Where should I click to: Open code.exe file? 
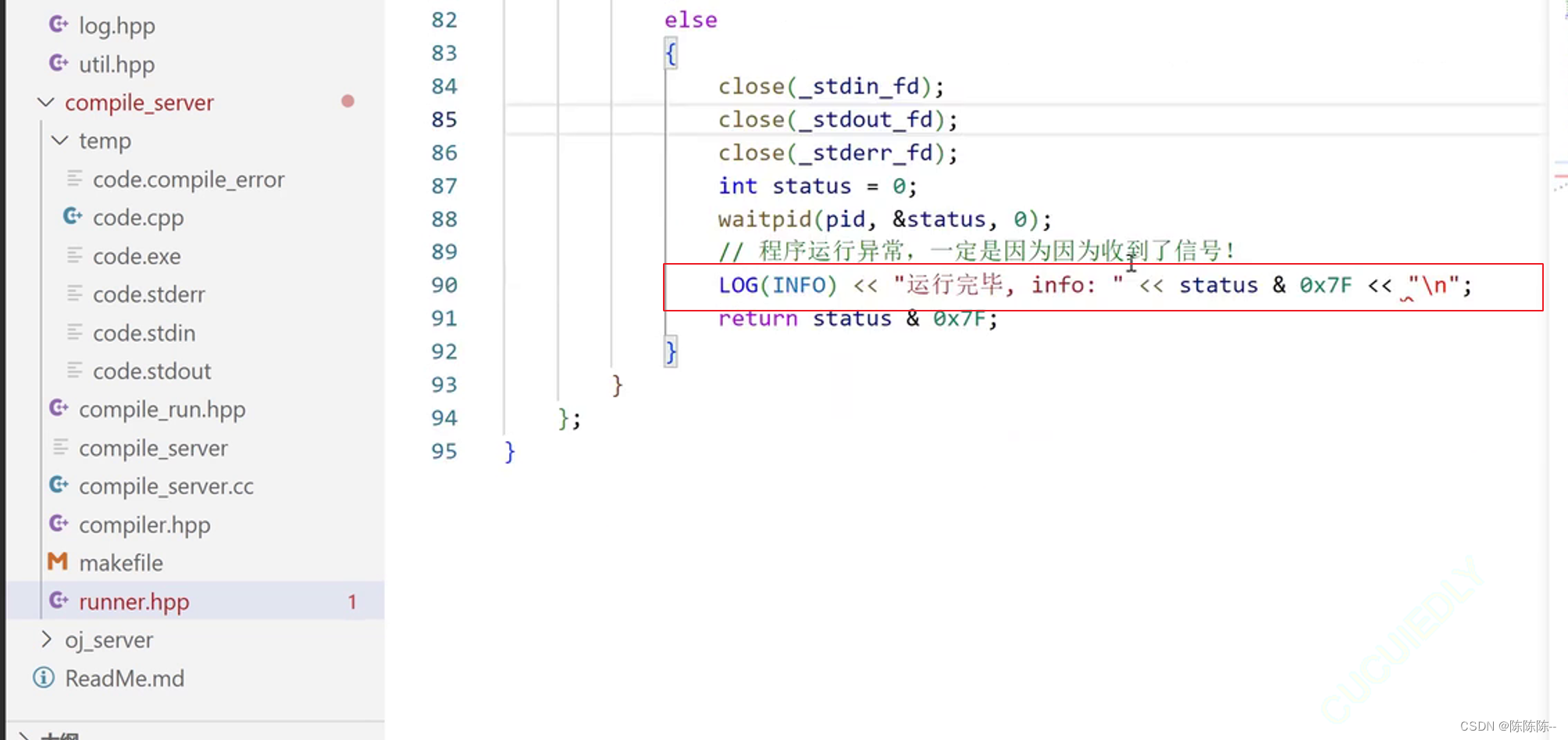137,256
